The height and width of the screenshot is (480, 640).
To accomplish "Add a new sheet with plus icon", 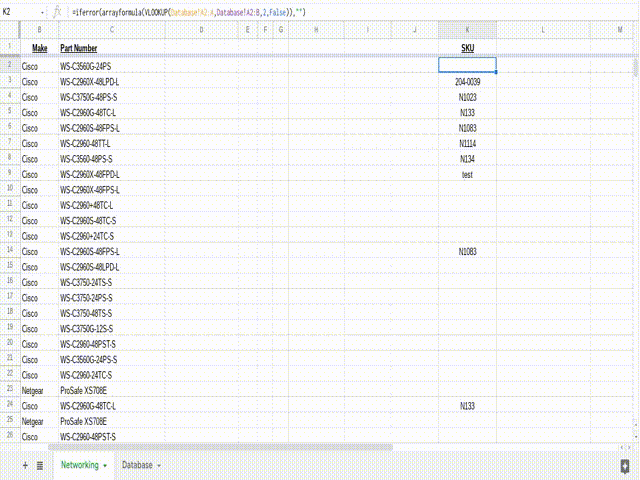I will [x=25, y=465].
